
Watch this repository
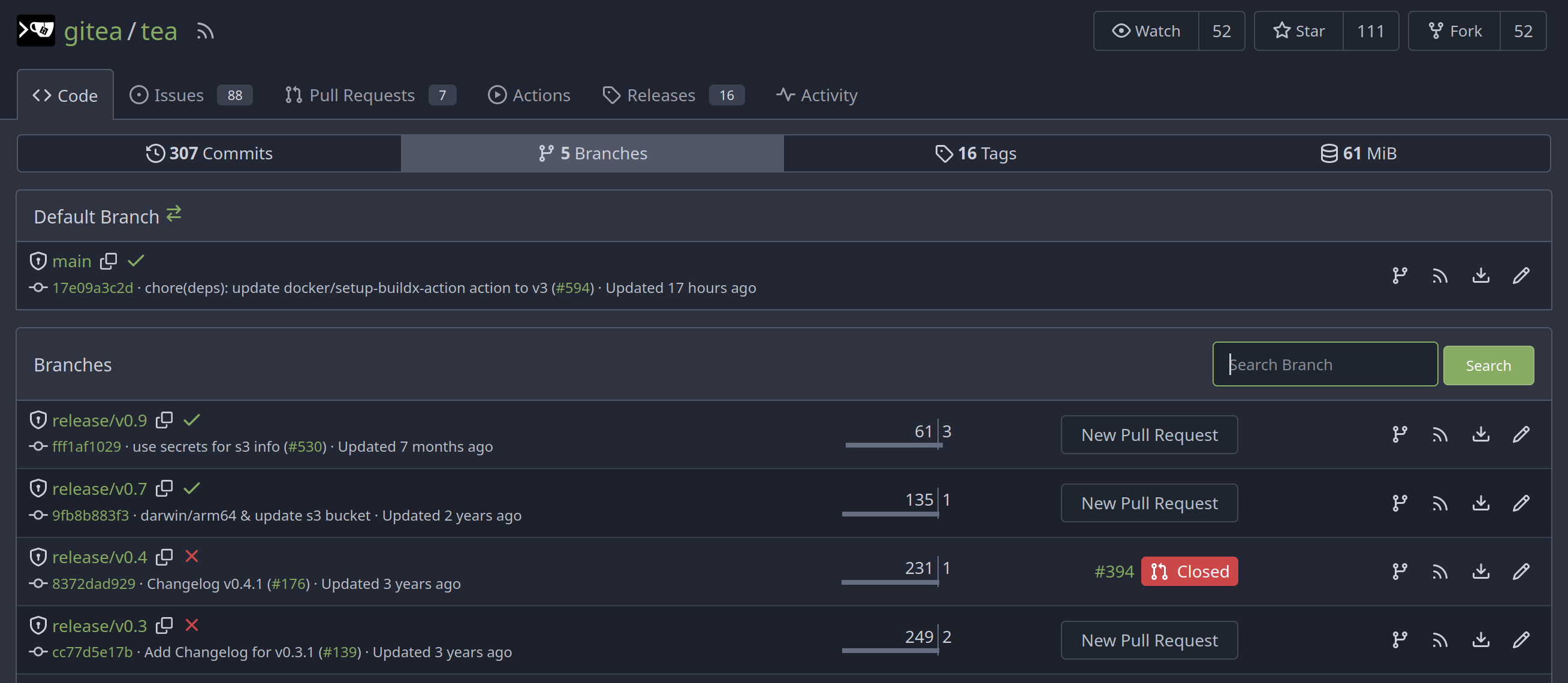pos(1146,31)
